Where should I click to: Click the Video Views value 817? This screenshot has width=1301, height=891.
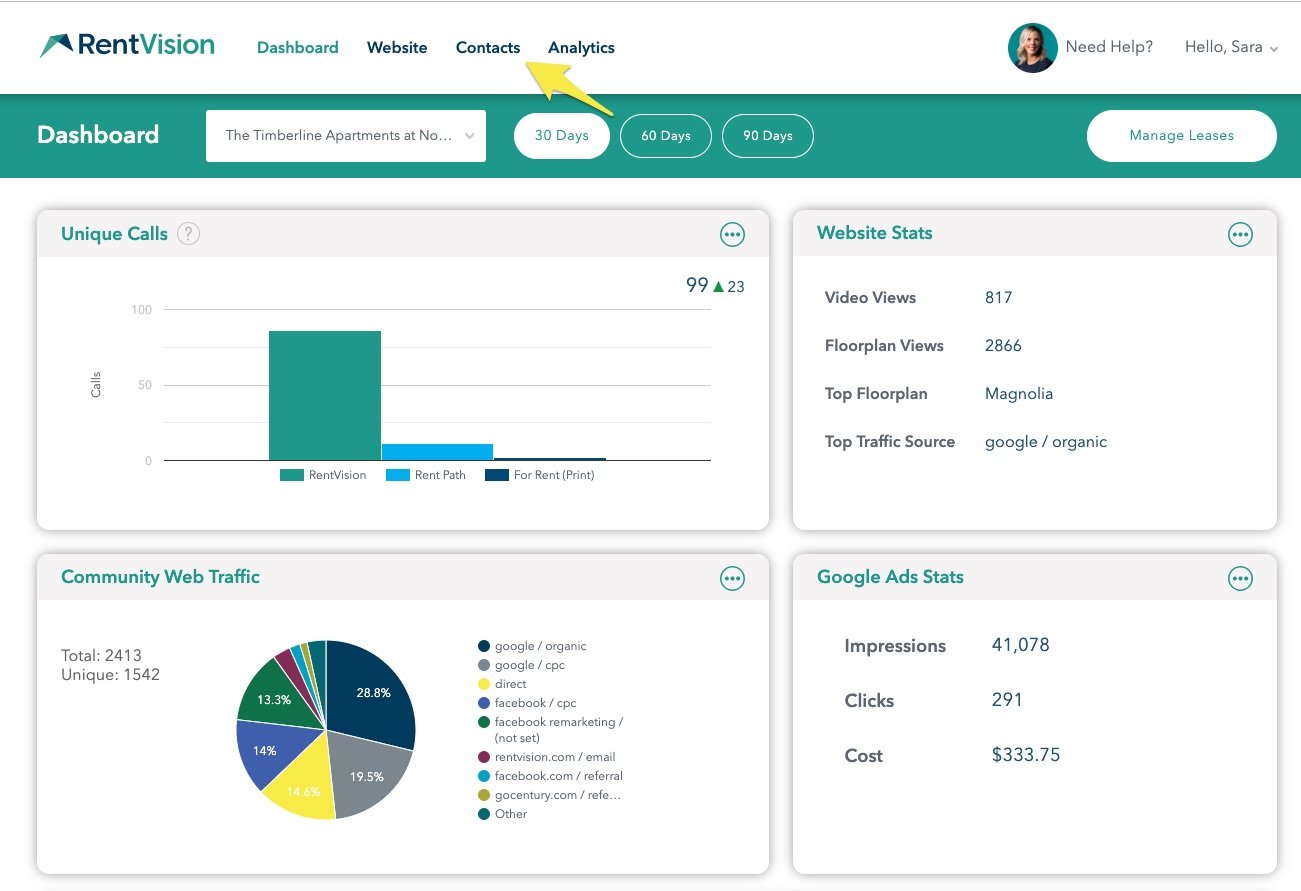tap(998, 297)
